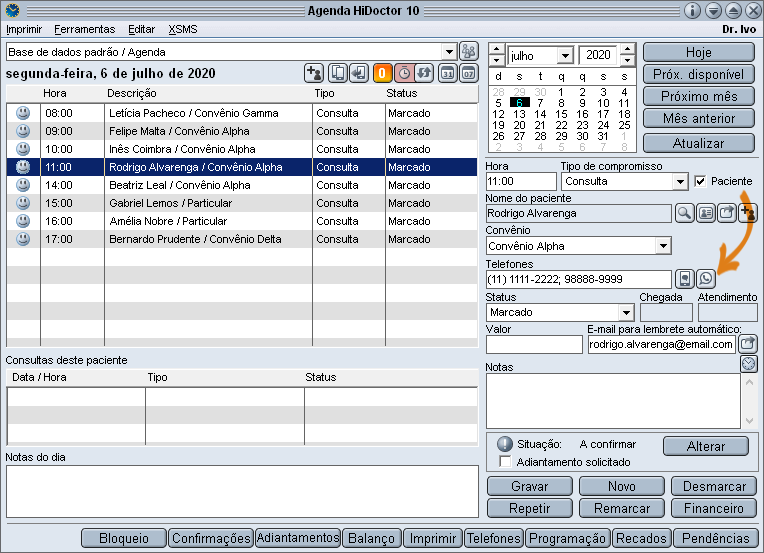The width and height of the screenshot is (764, 553).
Task: Expand the Tipo de compromisso dropdown
Action: click(680, 182)
